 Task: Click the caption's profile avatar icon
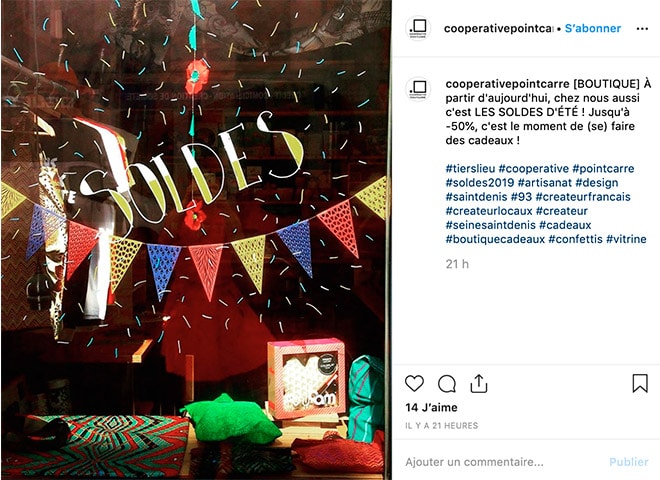point(418,89)
